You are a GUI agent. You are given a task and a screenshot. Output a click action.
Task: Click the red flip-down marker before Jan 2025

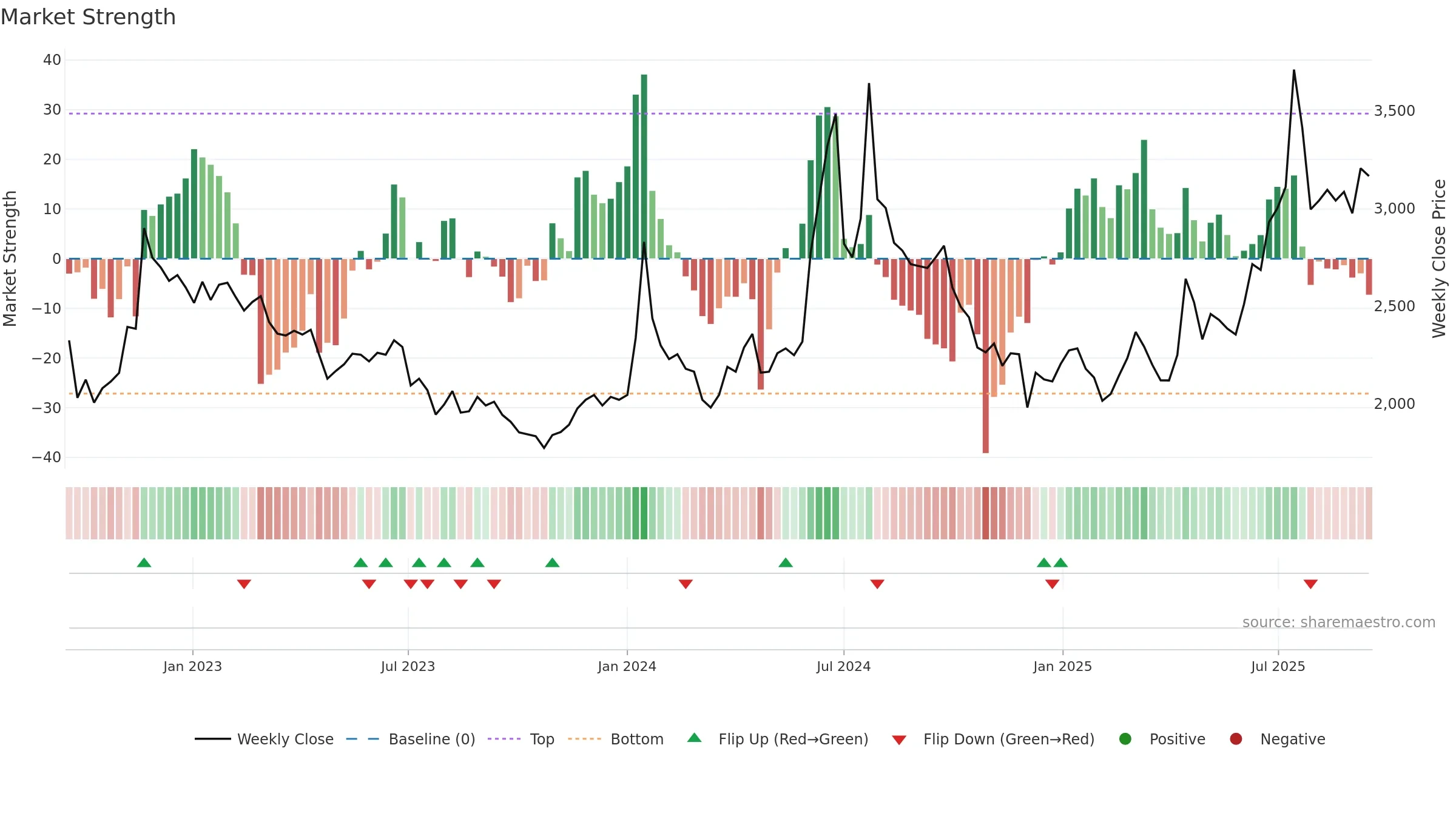[1052, 584]
